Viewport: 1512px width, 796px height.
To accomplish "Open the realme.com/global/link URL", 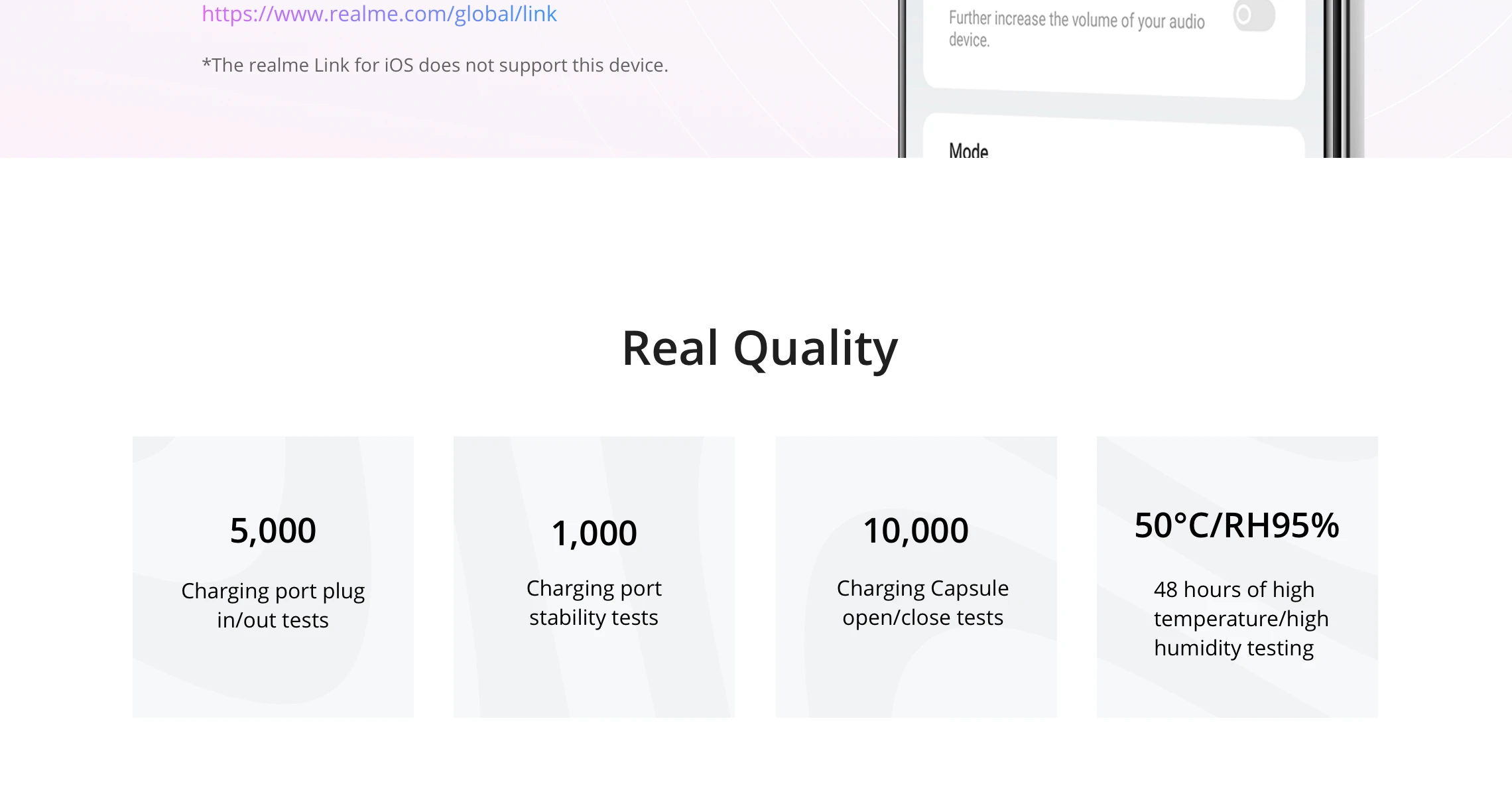I will (x=379, y=14).
